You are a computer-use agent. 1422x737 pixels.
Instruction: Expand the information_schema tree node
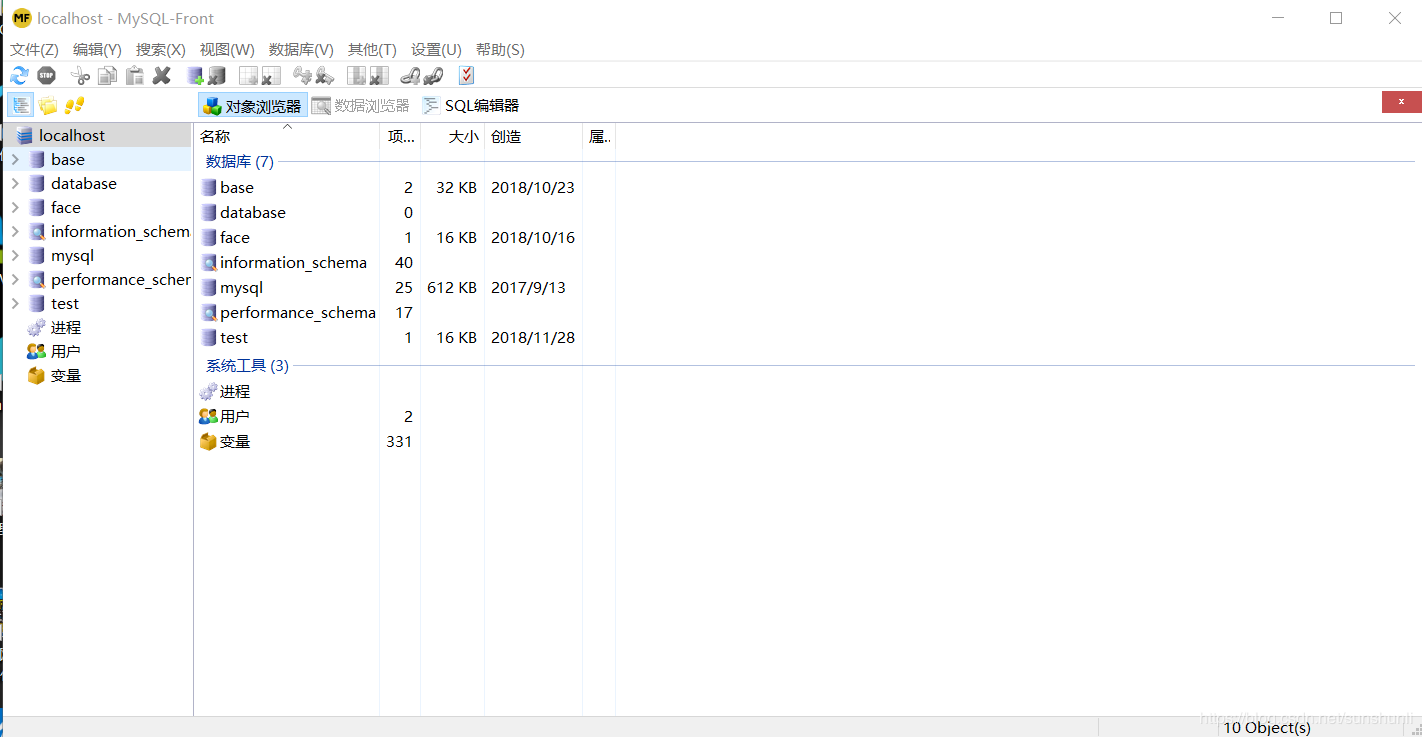15,231
